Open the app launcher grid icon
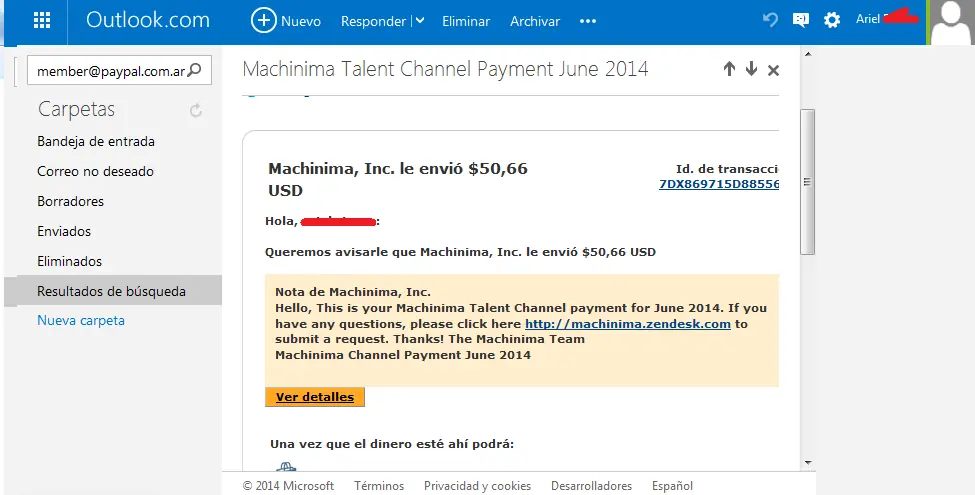Image resolution: width=975 pixels, height=495 pixels. [x=42, y=21]
